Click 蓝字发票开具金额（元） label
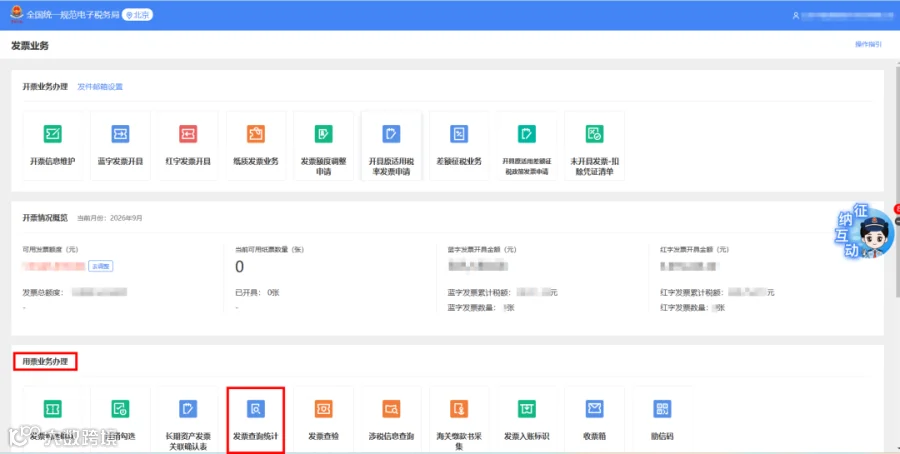900x454 pixels. (x=482, y=250)
